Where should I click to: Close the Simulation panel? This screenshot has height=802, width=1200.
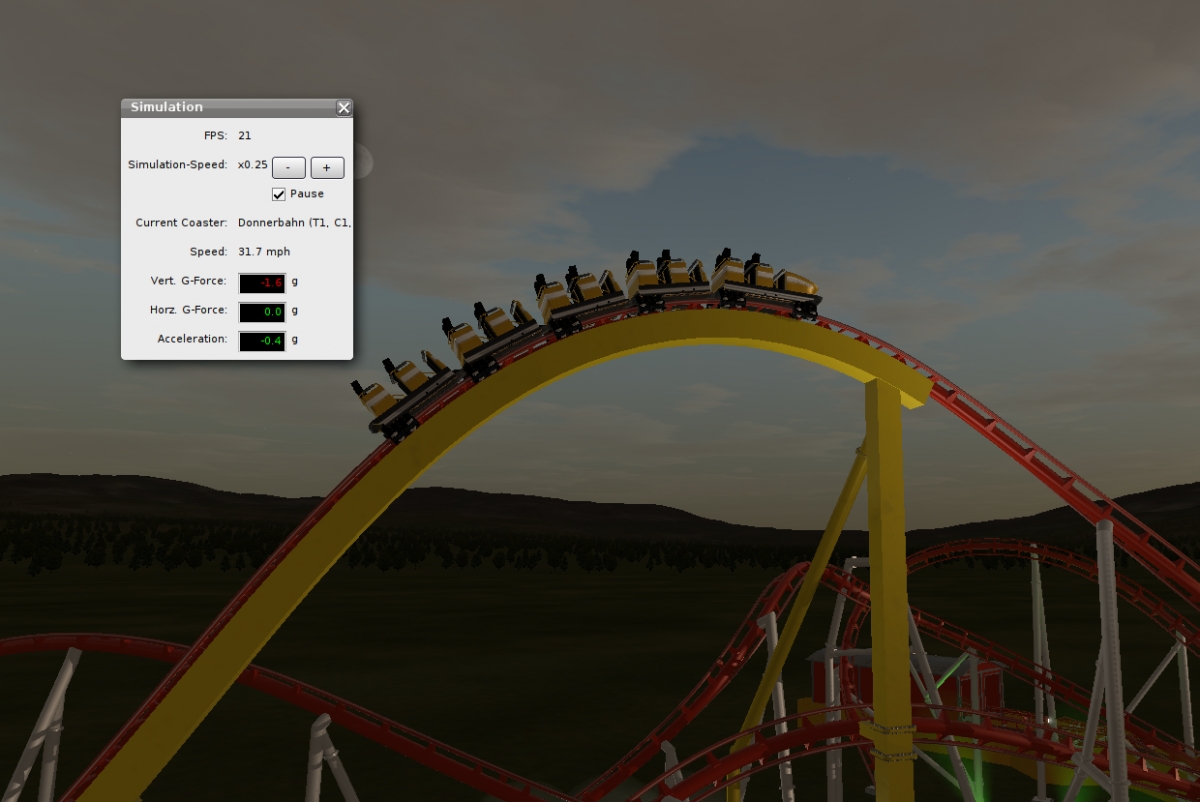pos(344,108)
